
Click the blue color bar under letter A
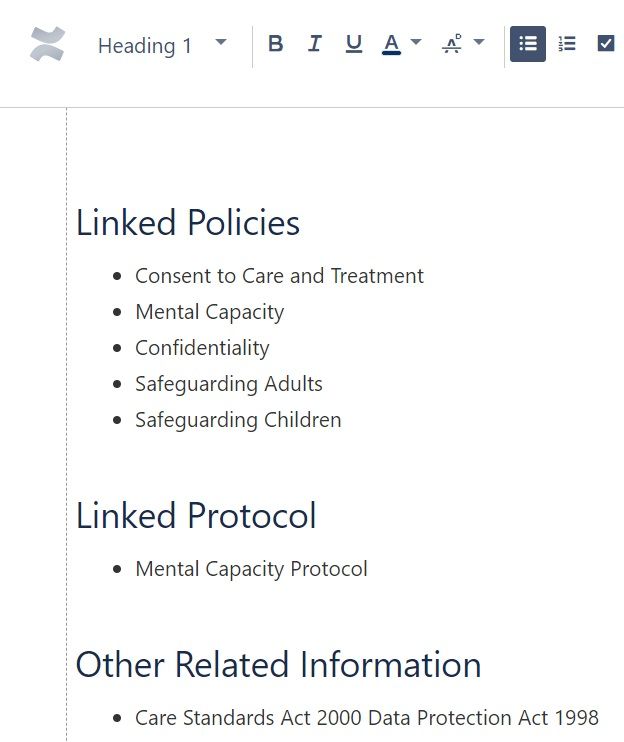(391, 54)
